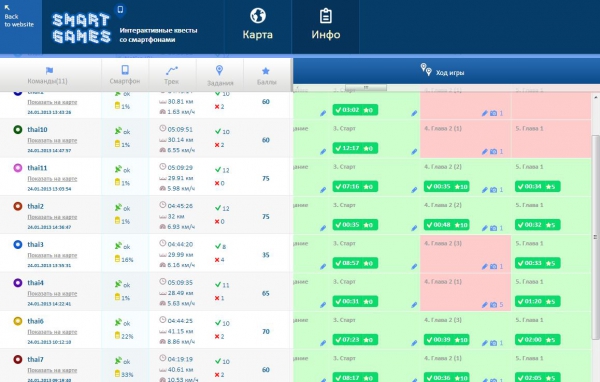Show thai7 on the map

tap(52, 370)
